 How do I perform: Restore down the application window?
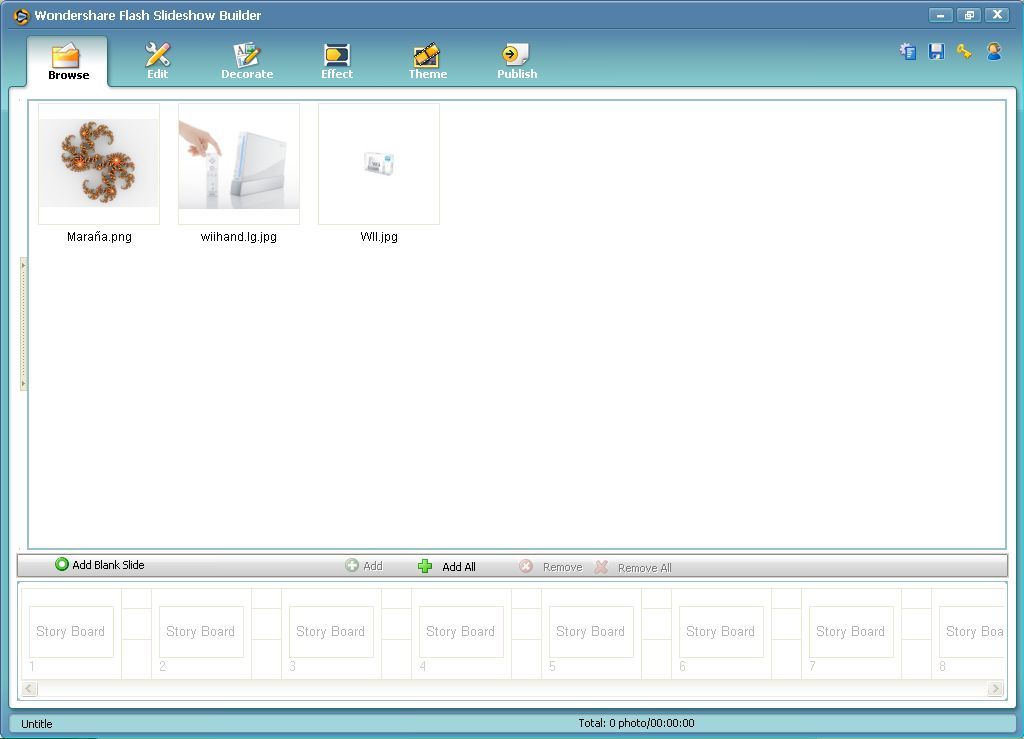click(x=969, y=14)
